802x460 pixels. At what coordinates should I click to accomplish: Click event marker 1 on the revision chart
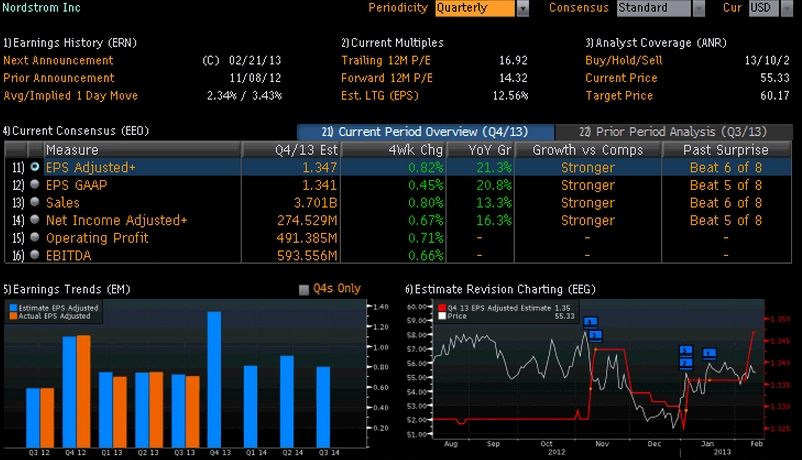[x=709, y=353]
